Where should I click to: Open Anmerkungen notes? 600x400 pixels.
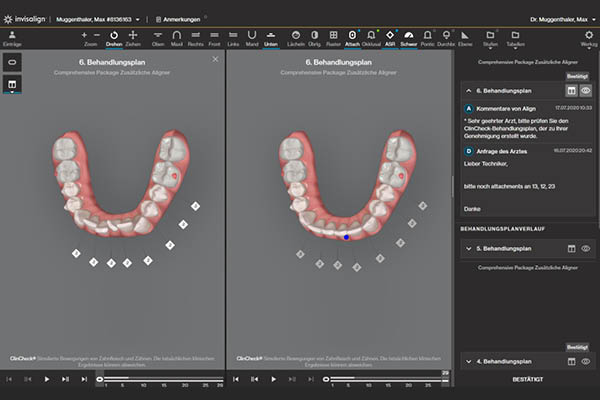(178, 19)
